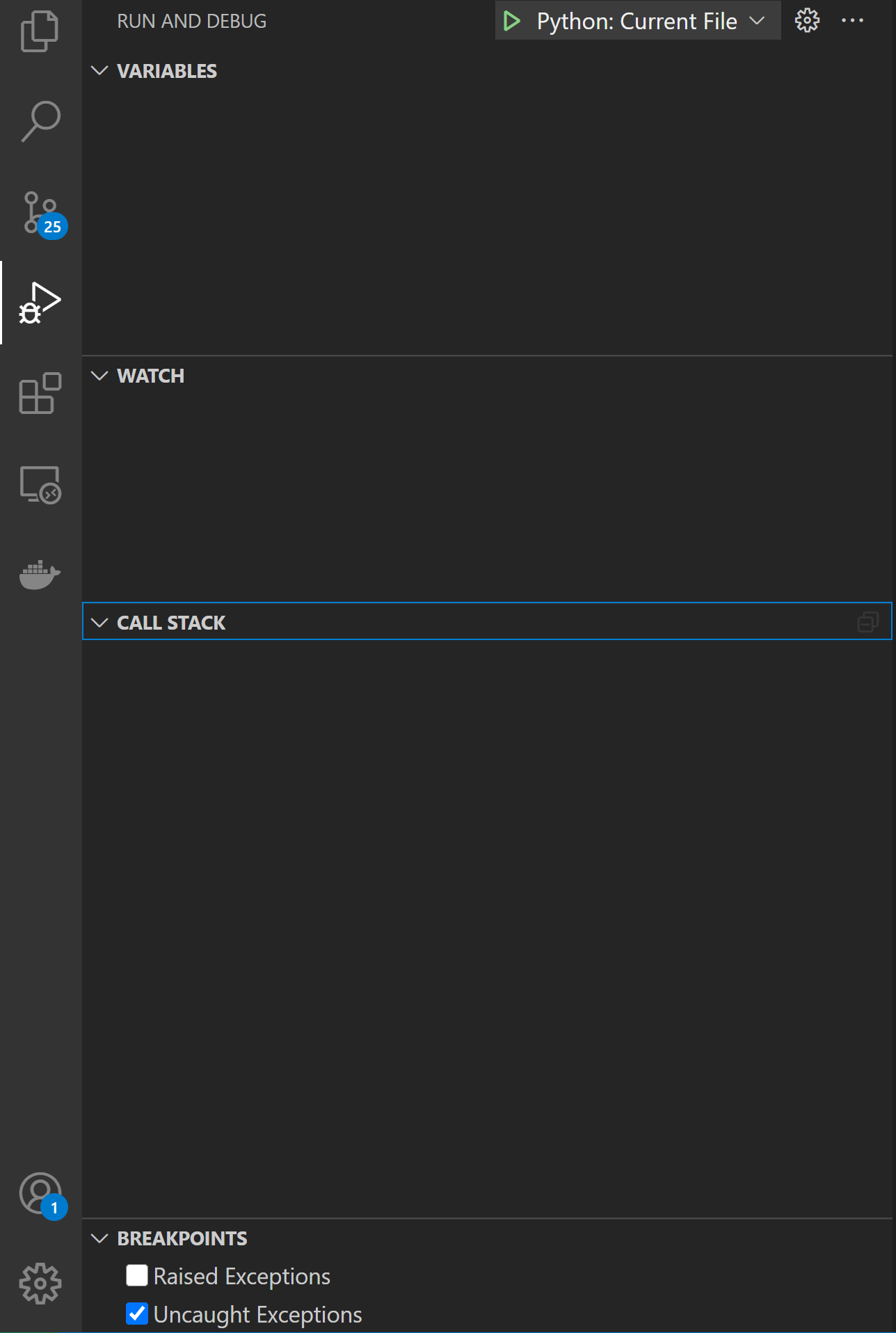Collapse the BREAKPOINTS section header
This screenshot has height=1333, width=896.
(x=99, y=1238)
